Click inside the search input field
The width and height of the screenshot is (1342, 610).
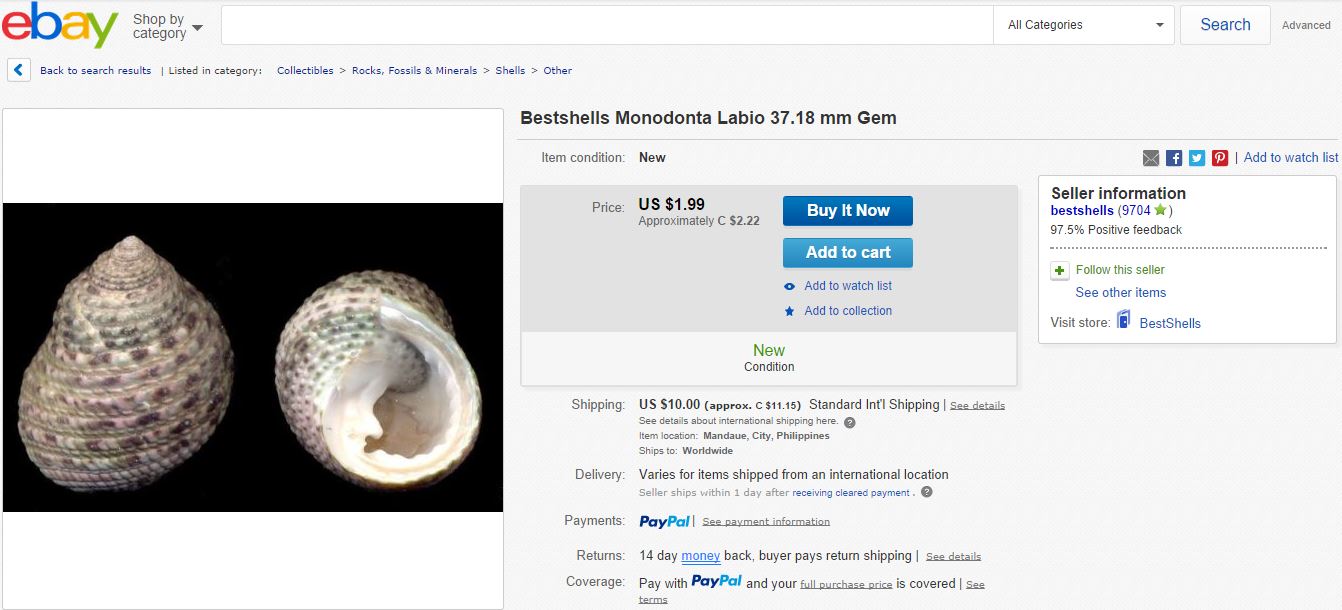600,24
